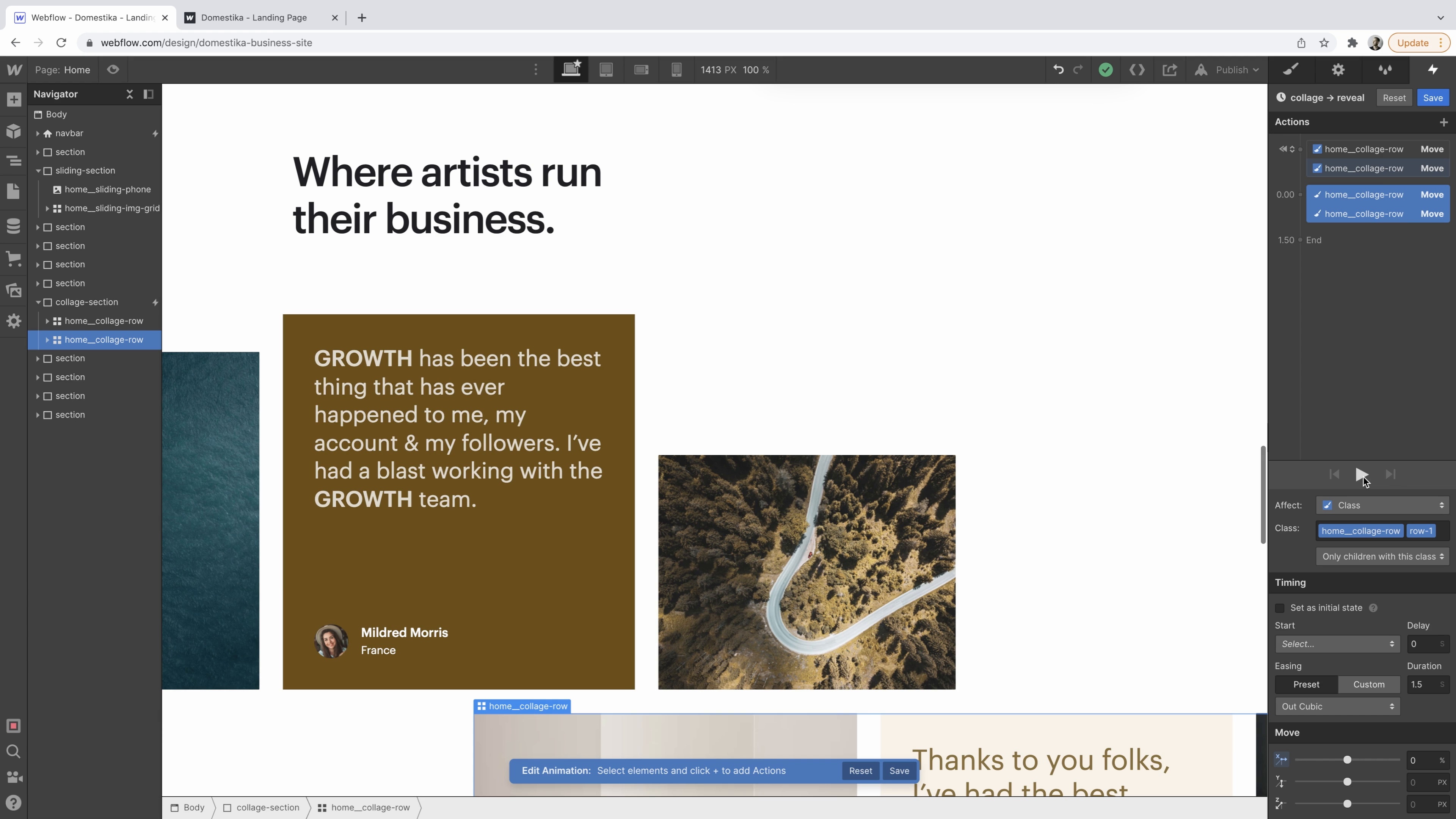Open the Pages panel icon
The height and width of the screenshot is (819, 1456).
click(14, 191)
